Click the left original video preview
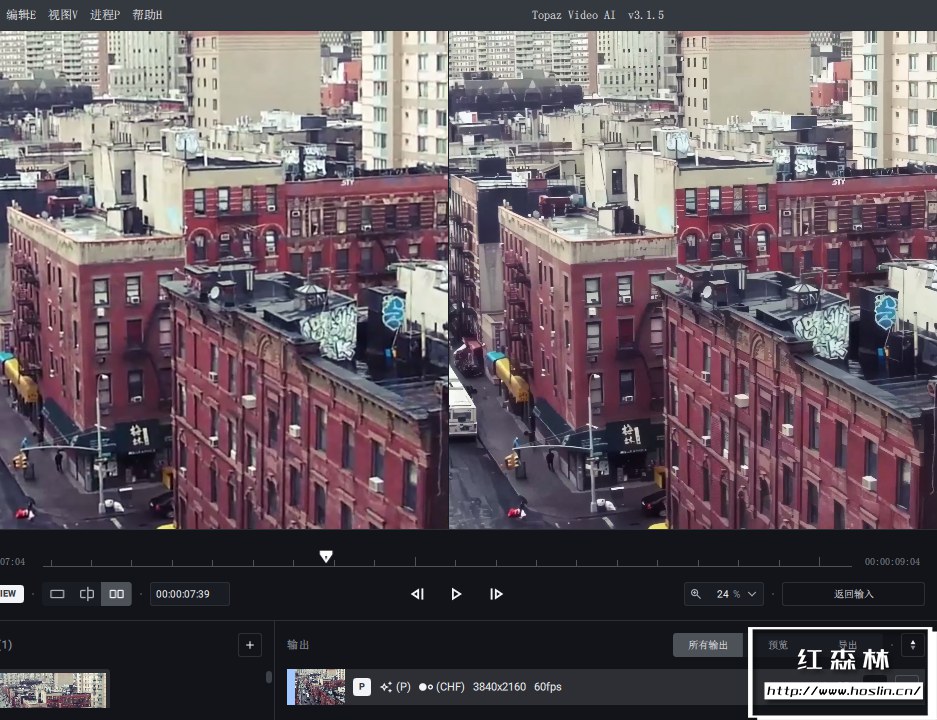Screen dimensions: 937x720 pyautogui.click(x=223, y=280)
